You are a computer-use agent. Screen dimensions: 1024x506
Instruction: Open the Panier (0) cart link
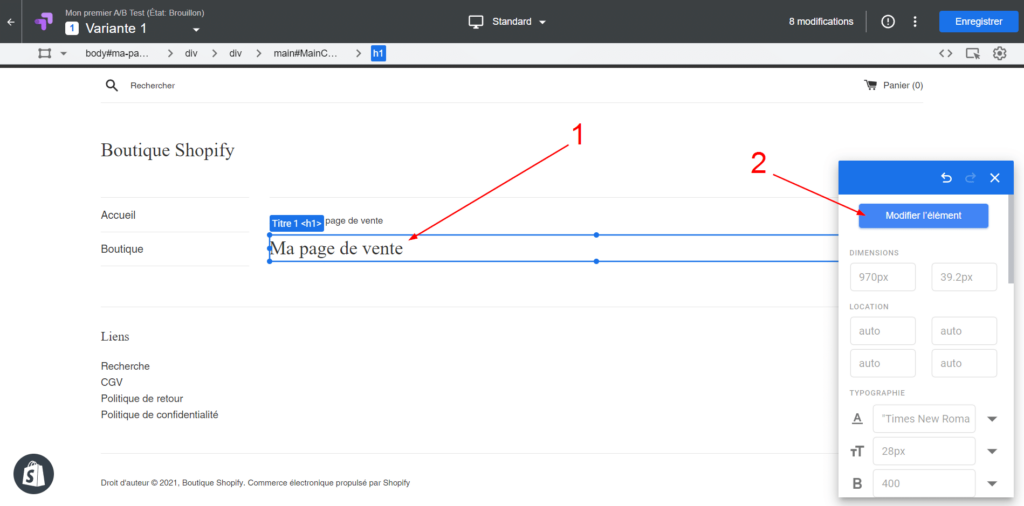point(893,86)
